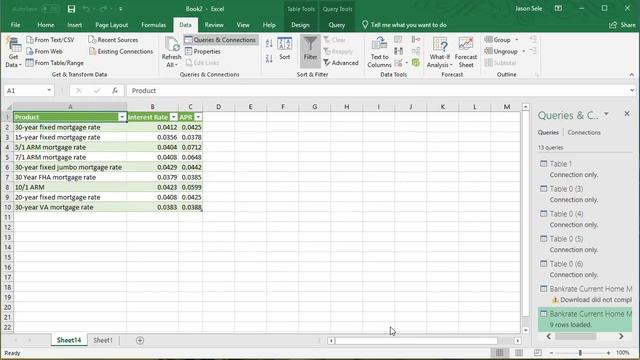Click Tell me what you want to do

(x=404, y=25)
